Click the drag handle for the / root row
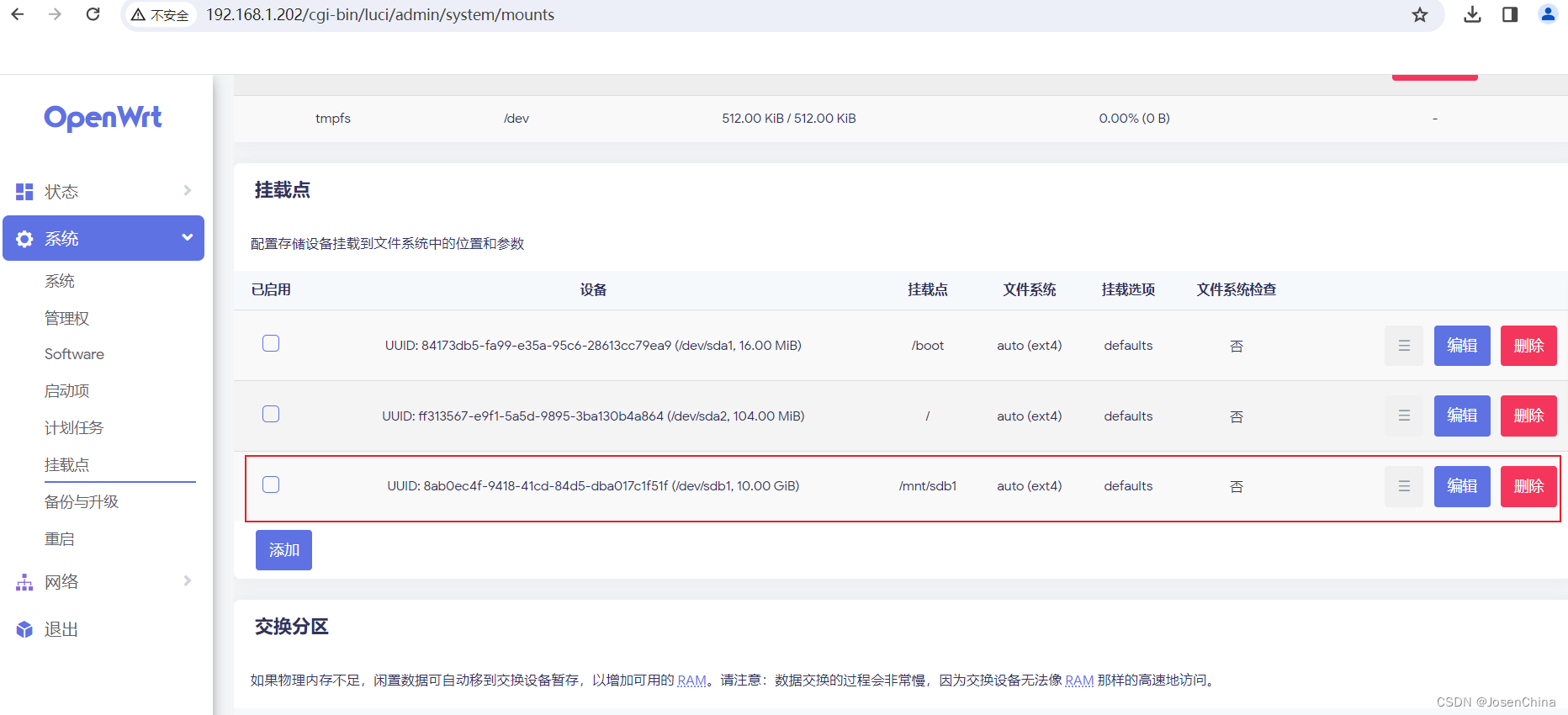 pos(1404,416)
